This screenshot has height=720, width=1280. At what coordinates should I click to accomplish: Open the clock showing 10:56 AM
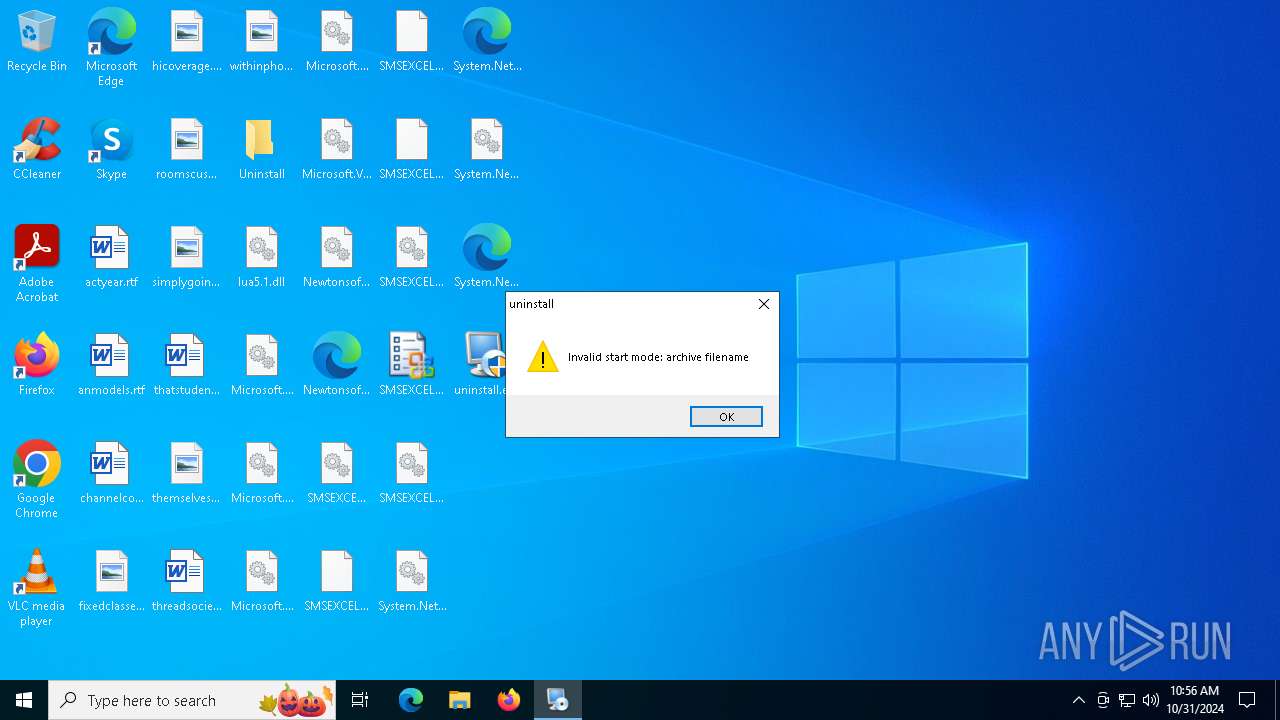point(1195,700)
